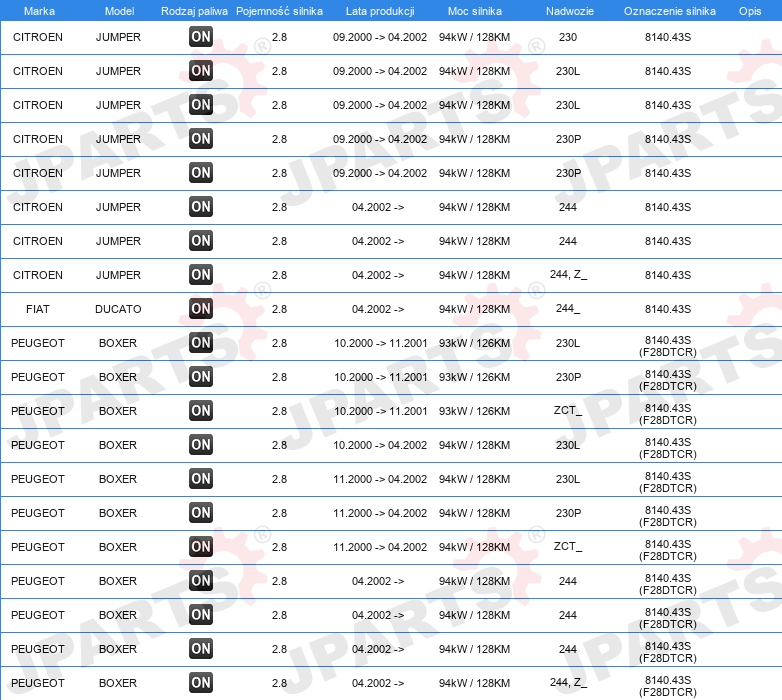Image resolution: width=782 pixels, height=700 pixels.
Task: Click the Lata produkcji column header
Action: (x=380, y=11)
